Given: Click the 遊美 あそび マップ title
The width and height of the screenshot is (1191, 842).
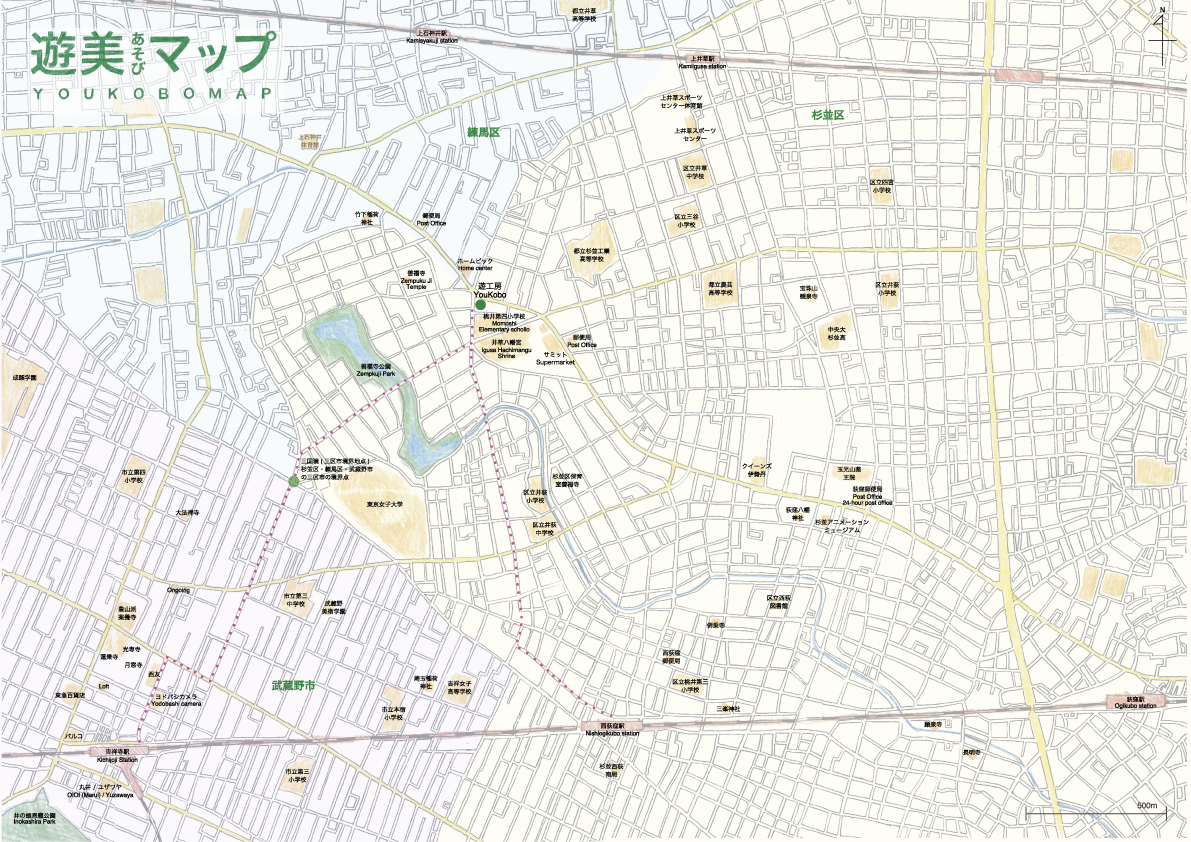Looking at the screenshot, I should [152, 55].
